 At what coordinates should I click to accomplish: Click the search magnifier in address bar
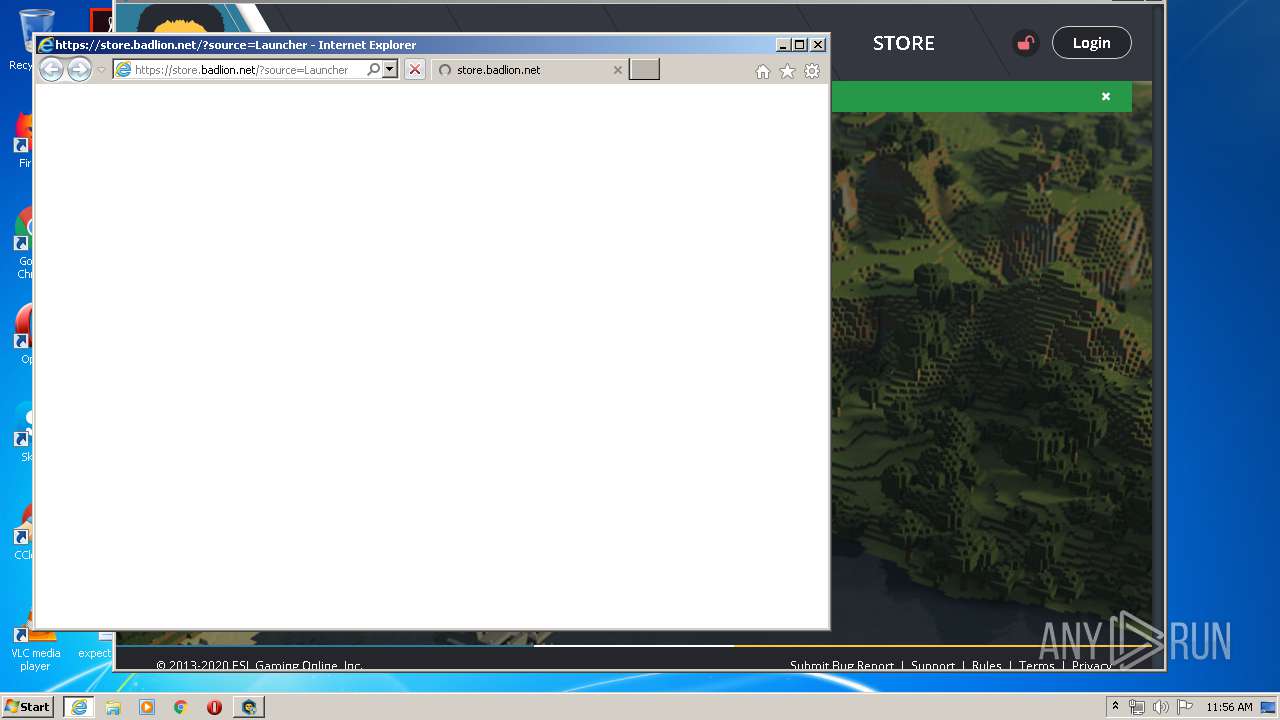[x=373, y=70]
